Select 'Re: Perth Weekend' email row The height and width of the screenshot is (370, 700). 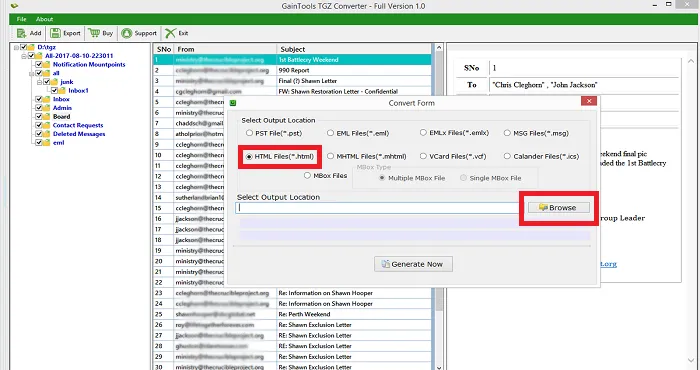pyautogui.click(x=293, y=314)
